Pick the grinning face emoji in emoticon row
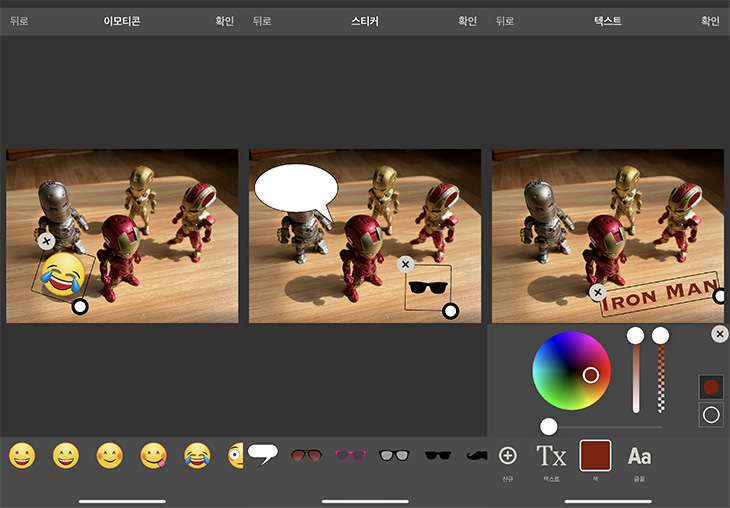The image size is (730, 508). 22,455
